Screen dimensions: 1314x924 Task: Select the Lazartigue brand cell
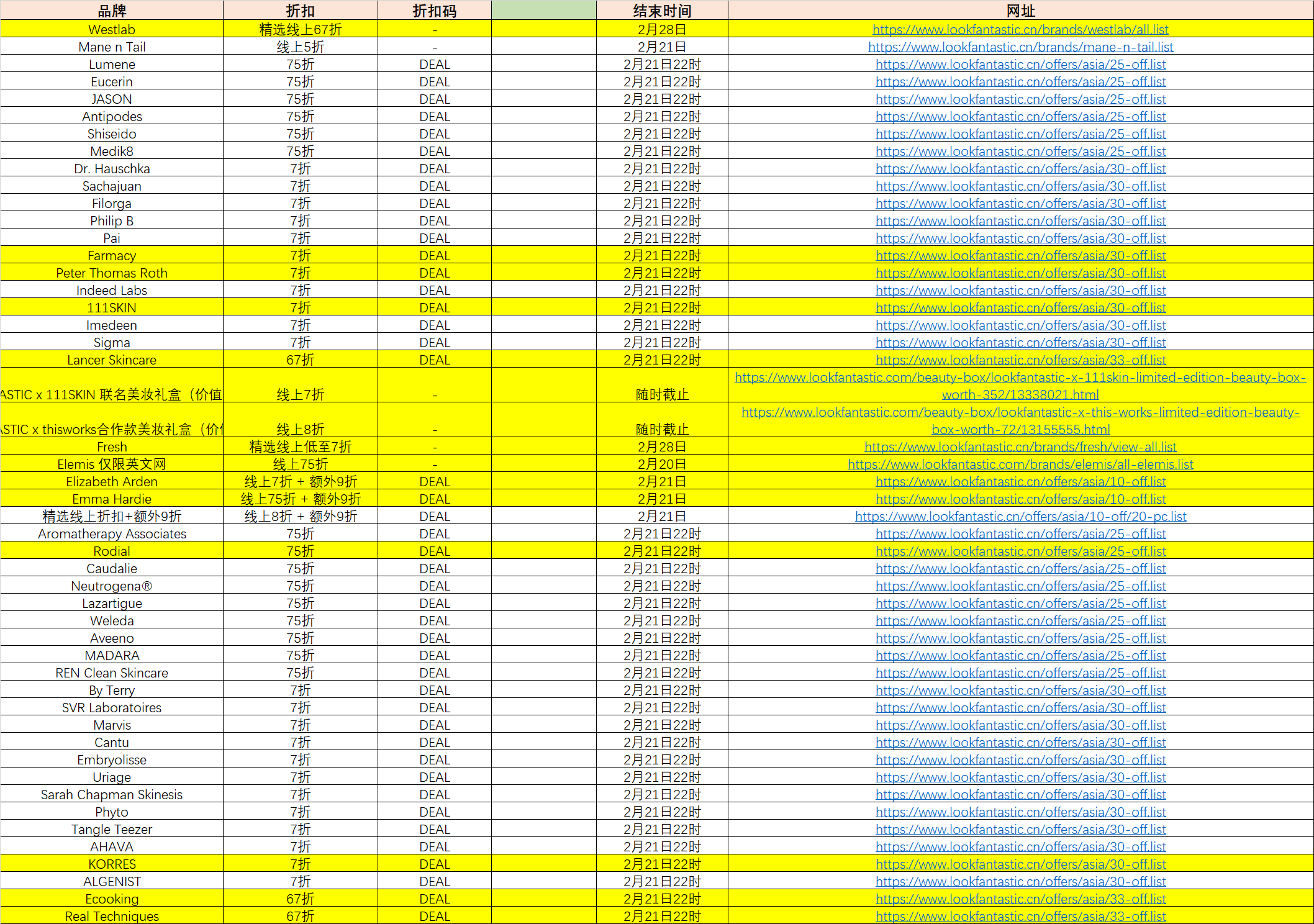pos(112,603)
